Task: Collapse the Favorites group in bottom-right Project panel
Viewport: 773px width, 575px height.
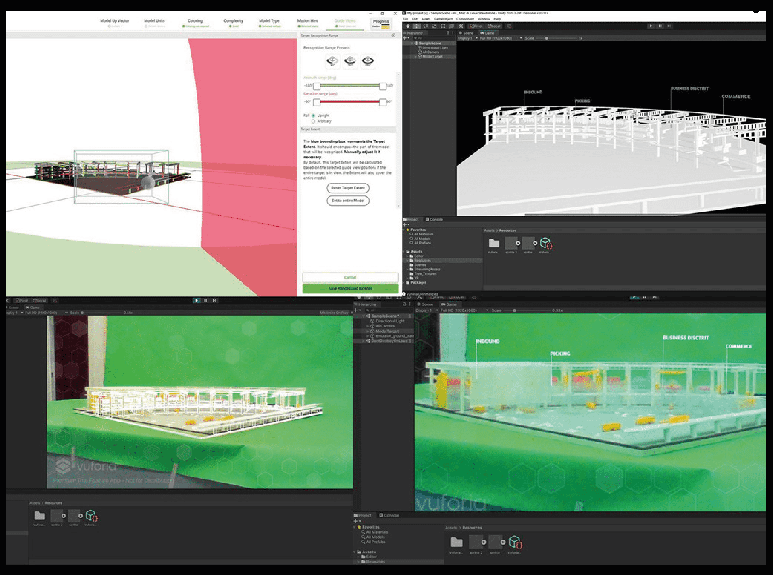Action: [x=356, y=527]
